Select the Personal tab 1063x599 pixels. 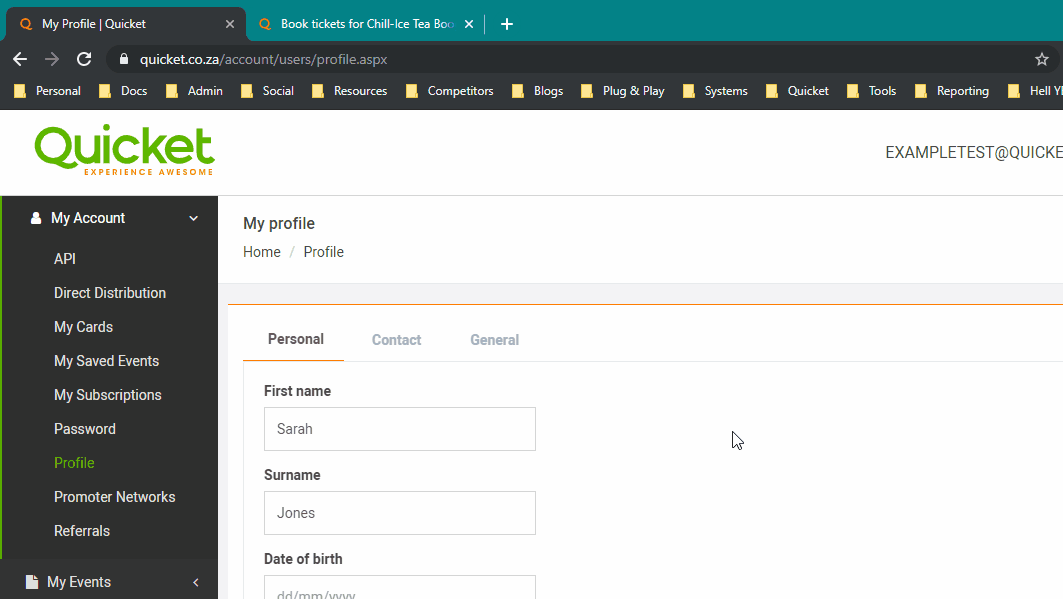tap(296, 339)
